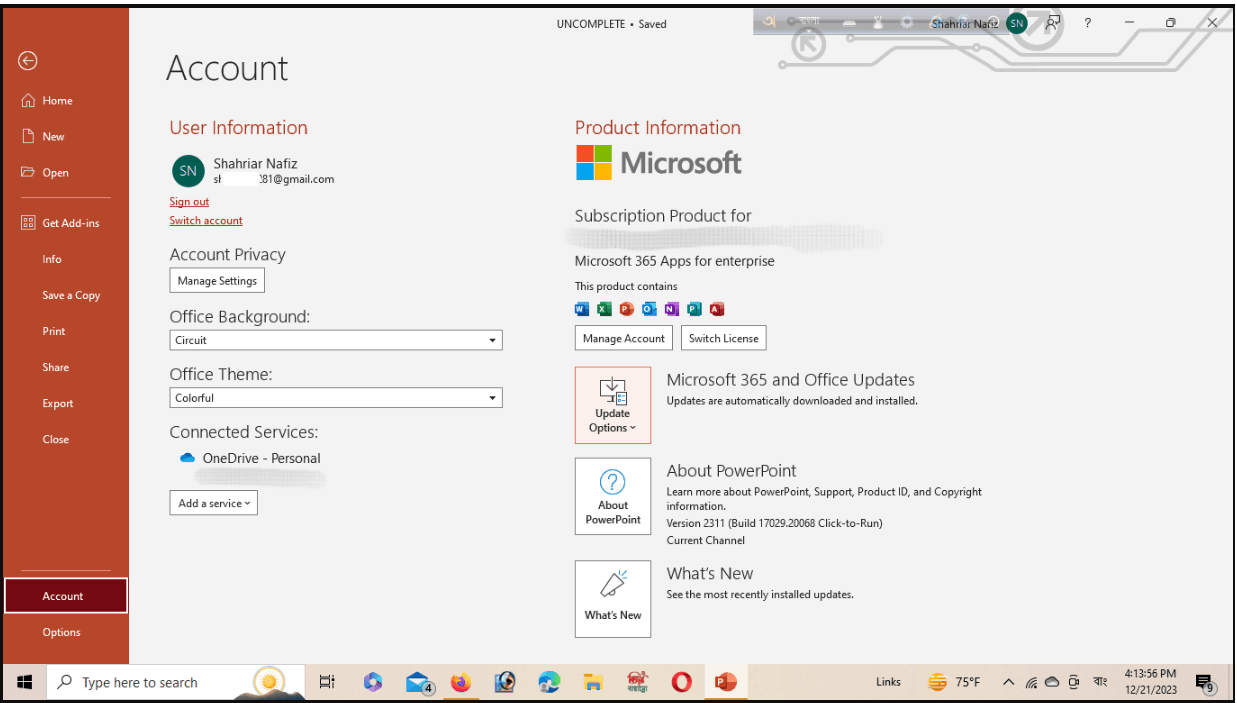Click the Switch account link

pyautogui.click(x=206, y=221)
